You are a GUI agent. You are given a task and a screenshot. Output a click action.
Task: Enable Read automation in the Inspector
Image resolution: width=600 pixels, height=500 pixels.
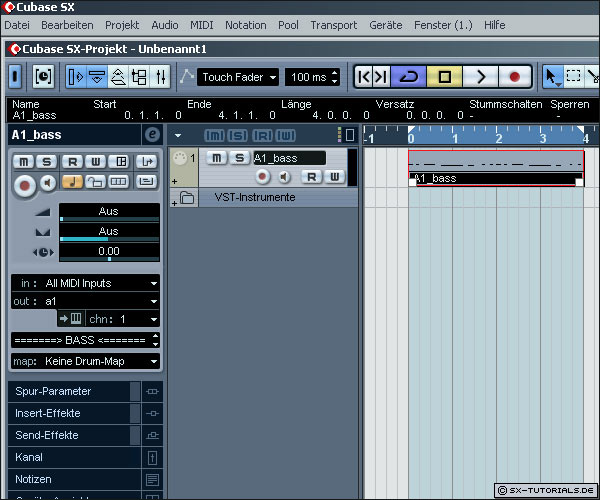73,162
